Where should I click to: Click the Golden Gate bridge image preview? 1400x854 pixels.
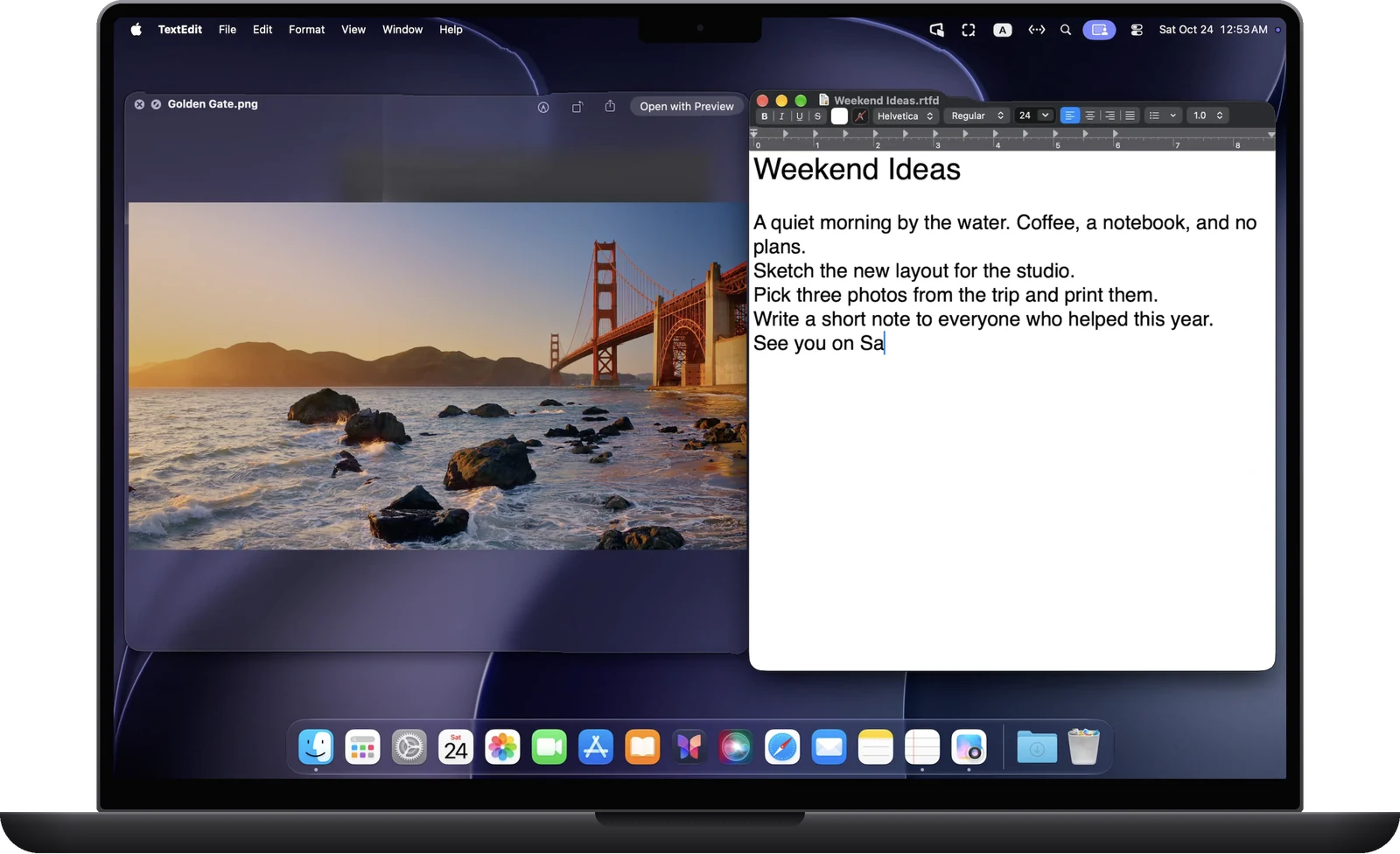(437, 376)
